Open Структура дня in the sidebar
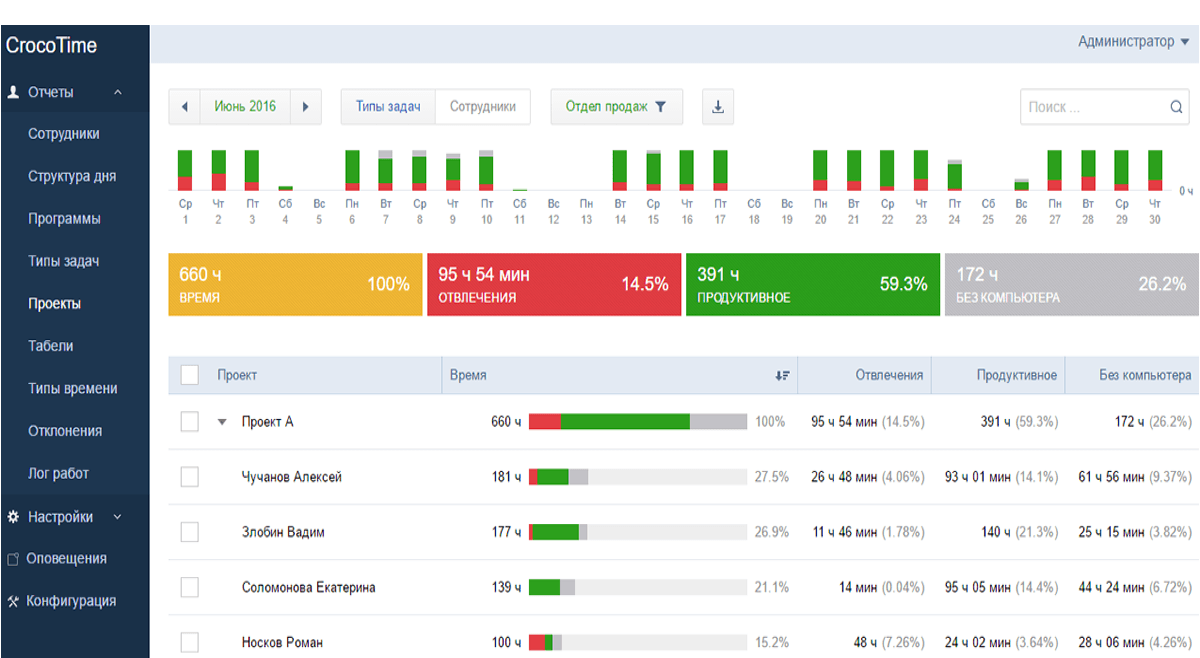 click(x=72, y=176)
